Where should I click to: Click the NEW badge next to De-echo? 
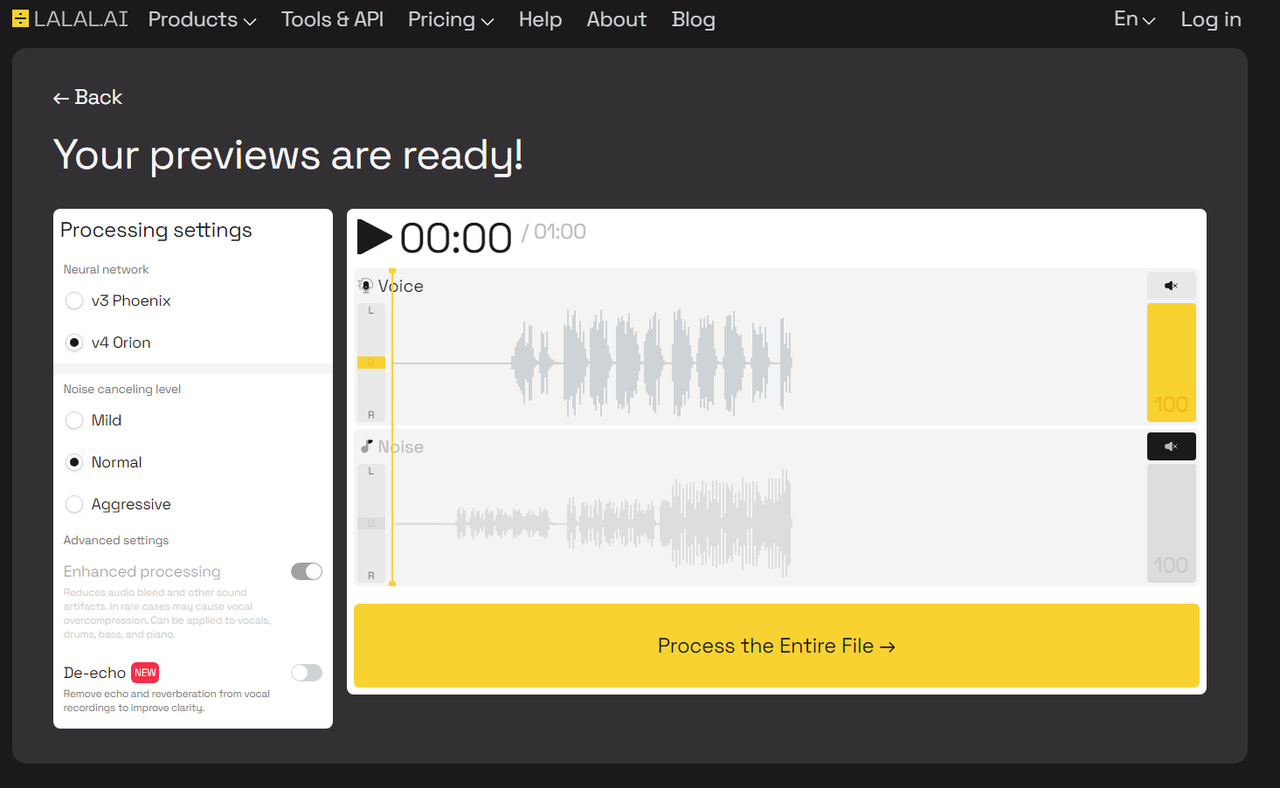click(145, 672)
